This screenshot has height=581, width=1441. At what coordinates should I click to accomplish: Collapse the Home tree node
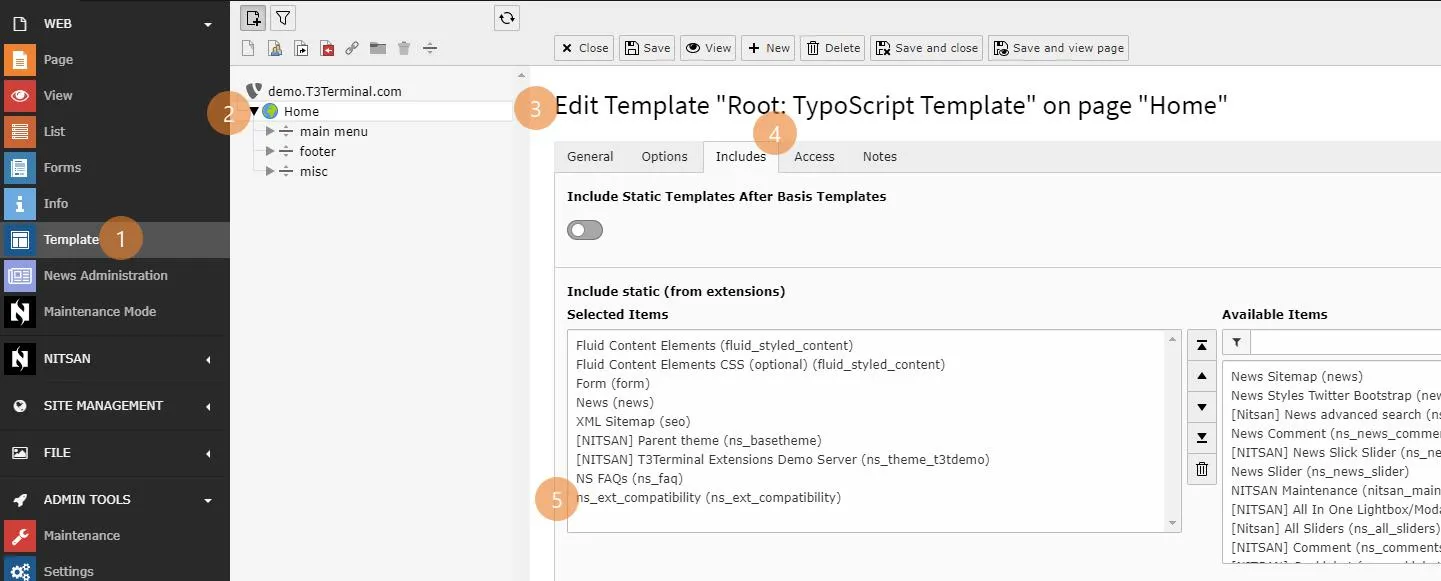(254, 112)
